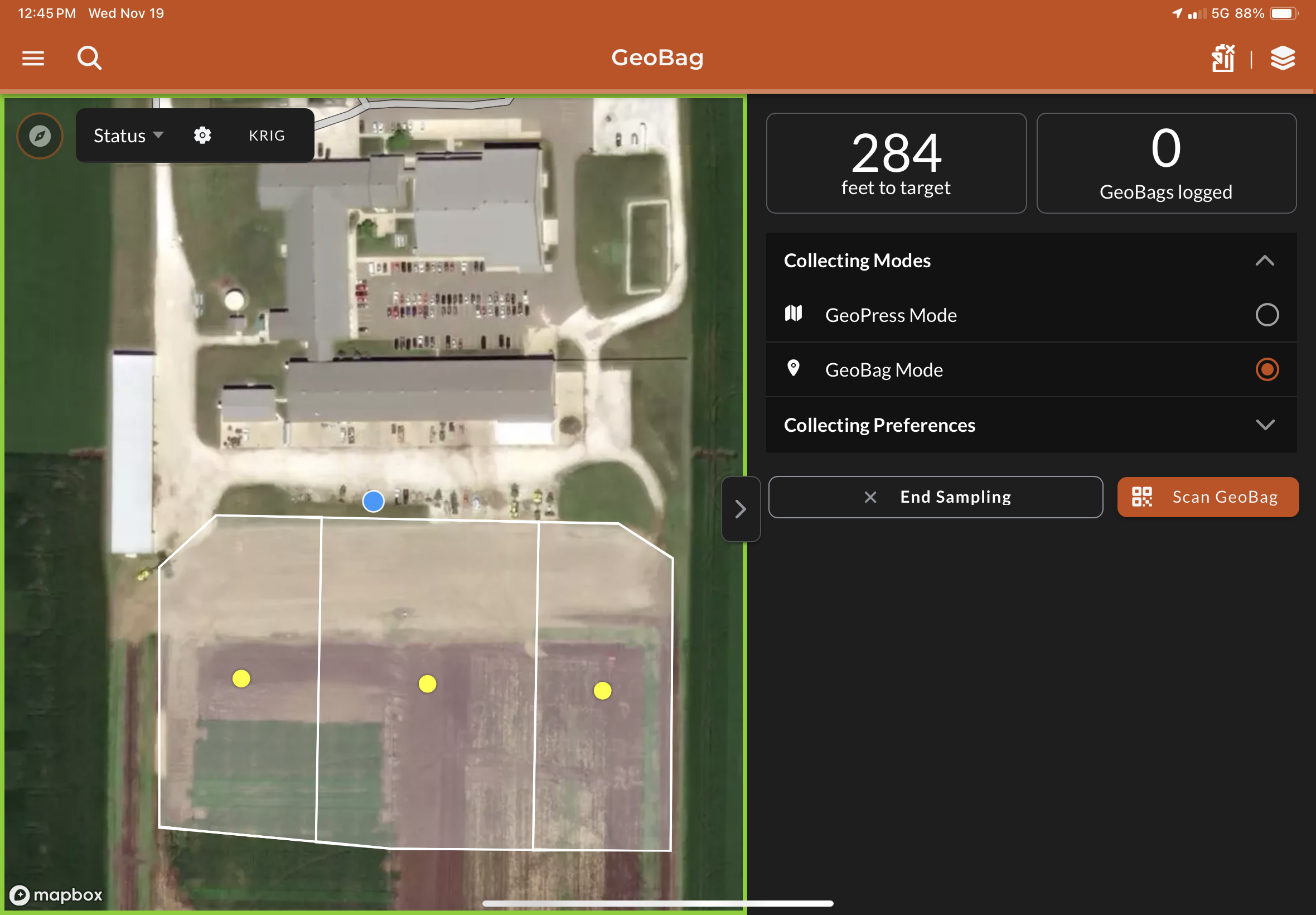This screenshot has width=1316, height=915.
Task: Tap the QR code icon on Scan GeoBag
Action: coord(1141,497)
